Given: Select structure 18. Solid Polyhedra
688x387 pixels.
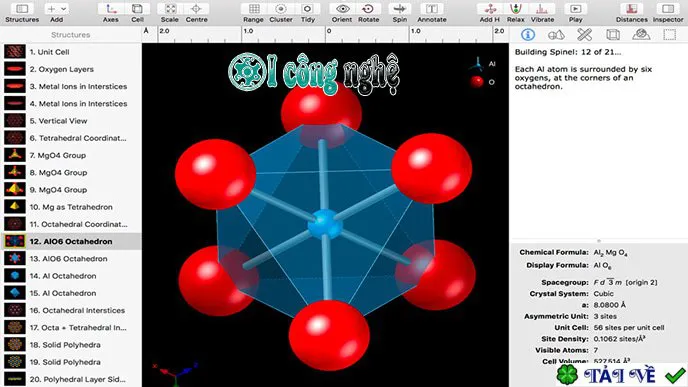Looking at the screenshot, I should click(71, 344).
